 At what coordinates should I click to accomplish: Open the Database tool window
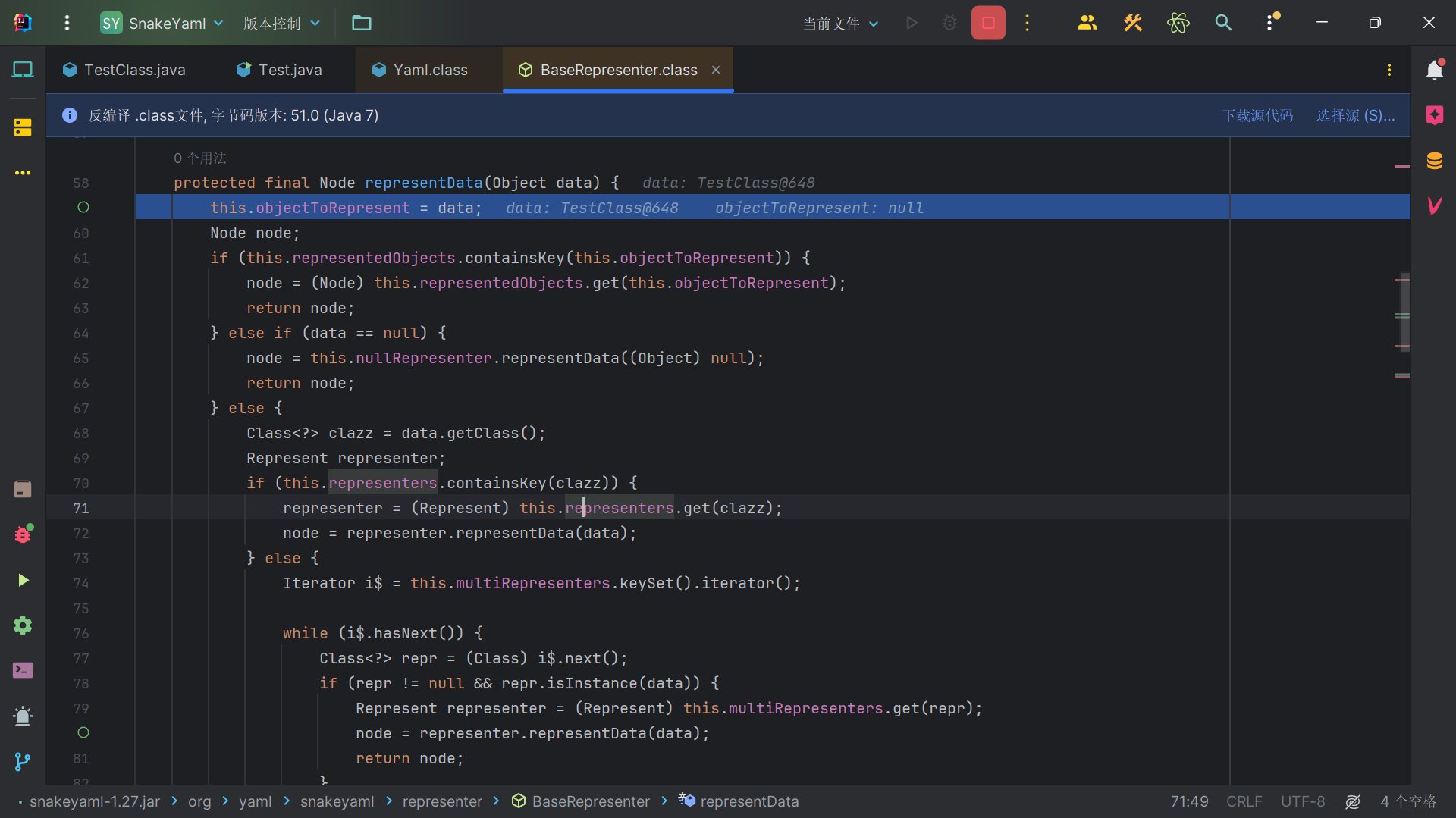pos(1434,161)
